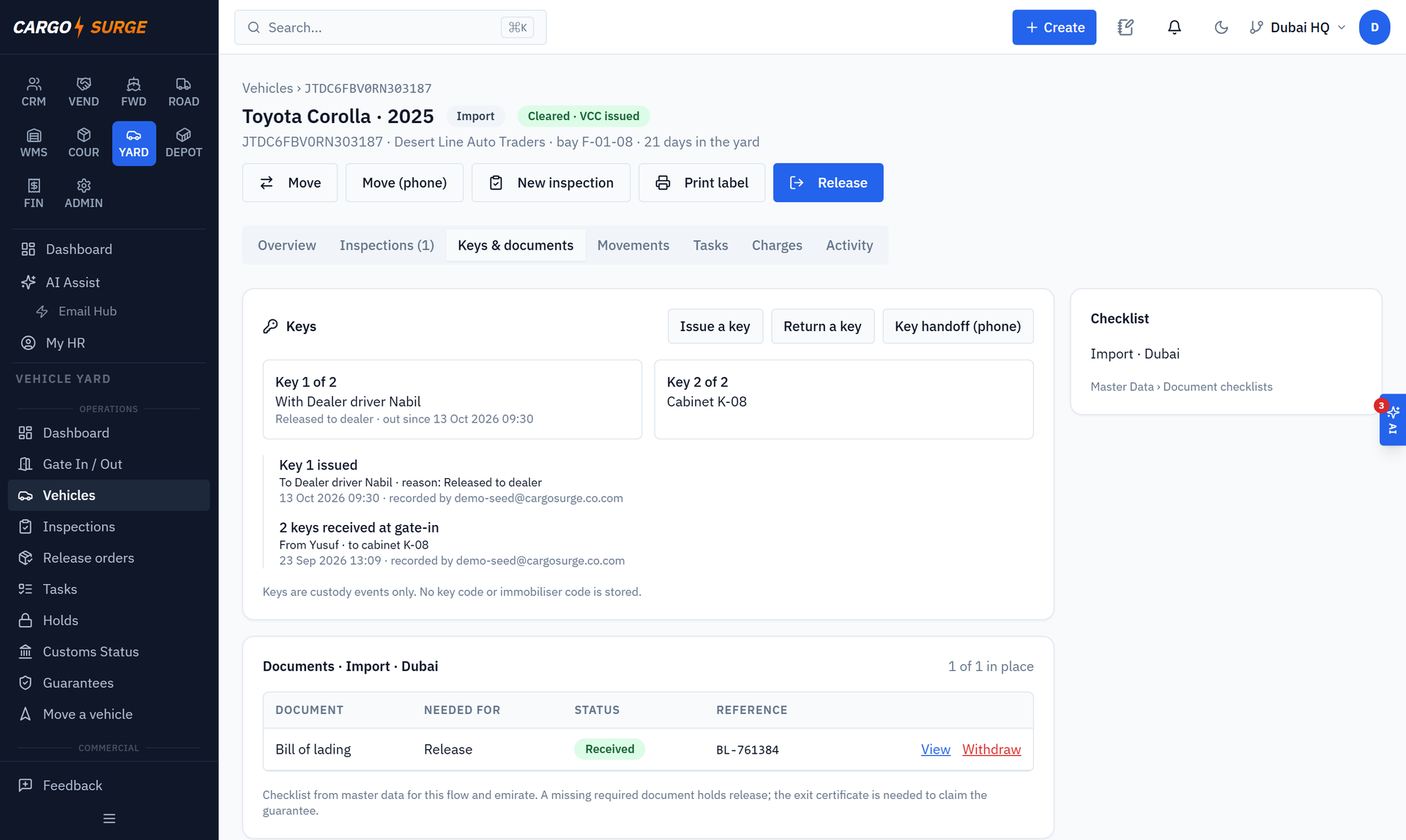Switch to the Overview tab
This screenshot has height=840, width=1406.
[x=287, y=245]
